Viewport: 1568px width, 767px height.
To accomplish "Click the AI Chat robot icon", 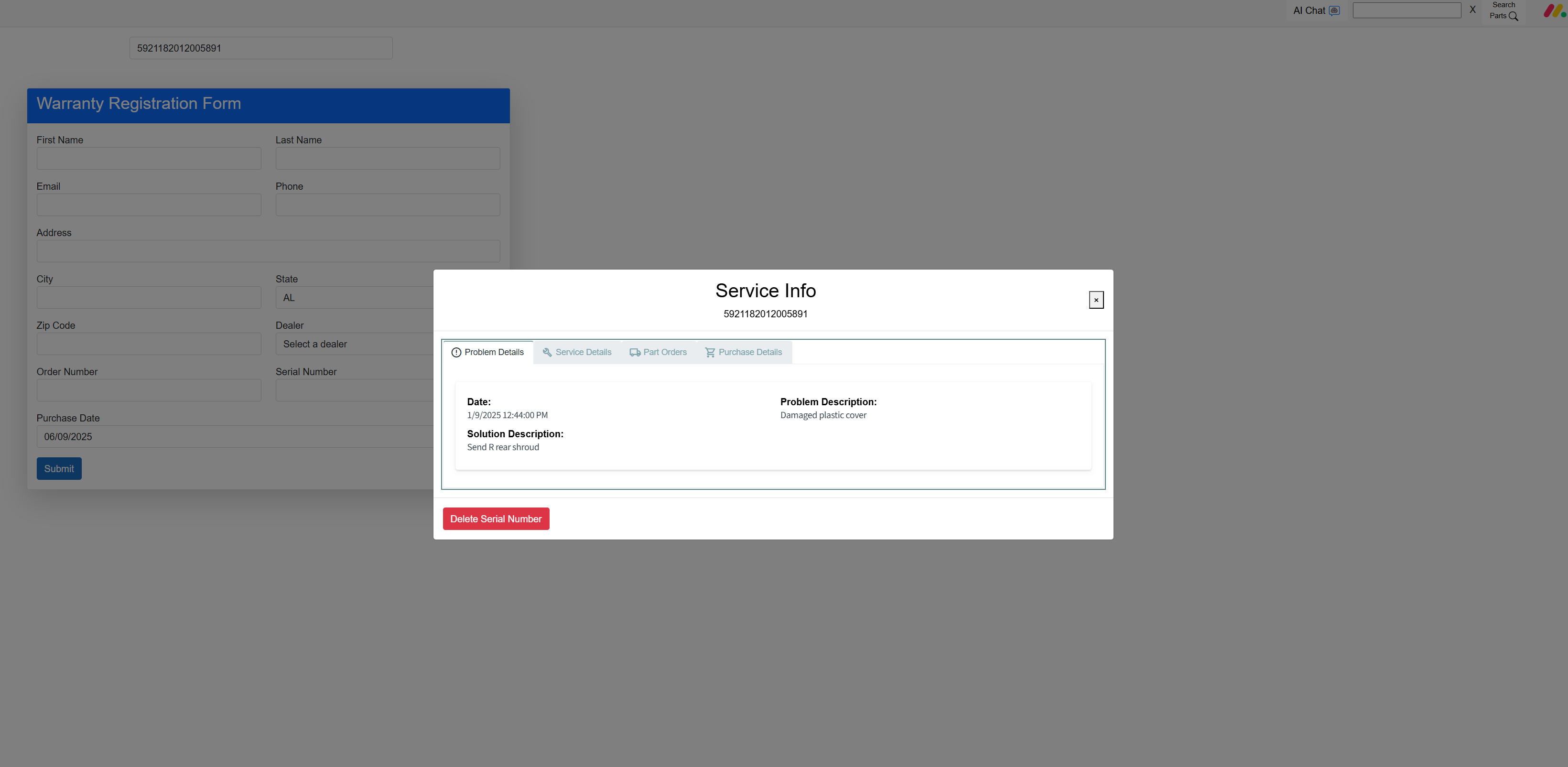I will point(1334,11).
